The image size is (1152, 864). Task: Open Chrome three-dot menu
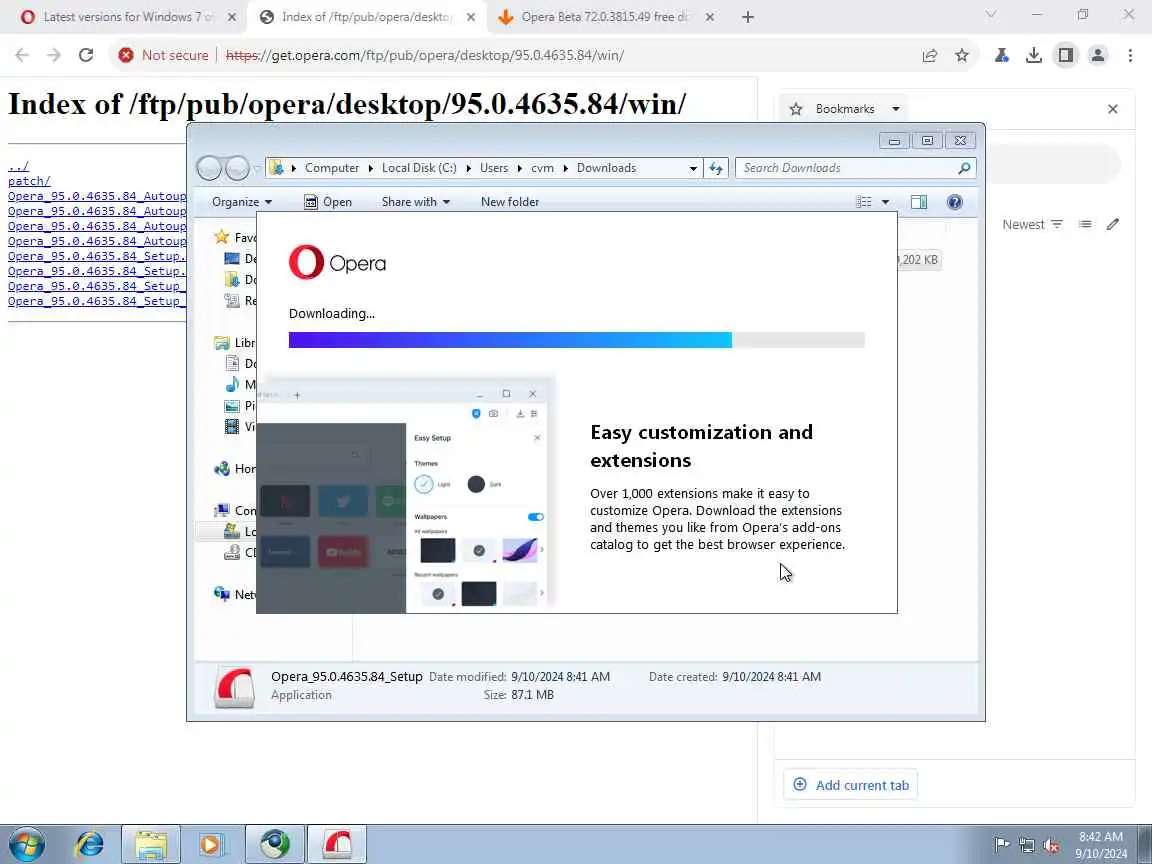click(x=1130, y=55)
